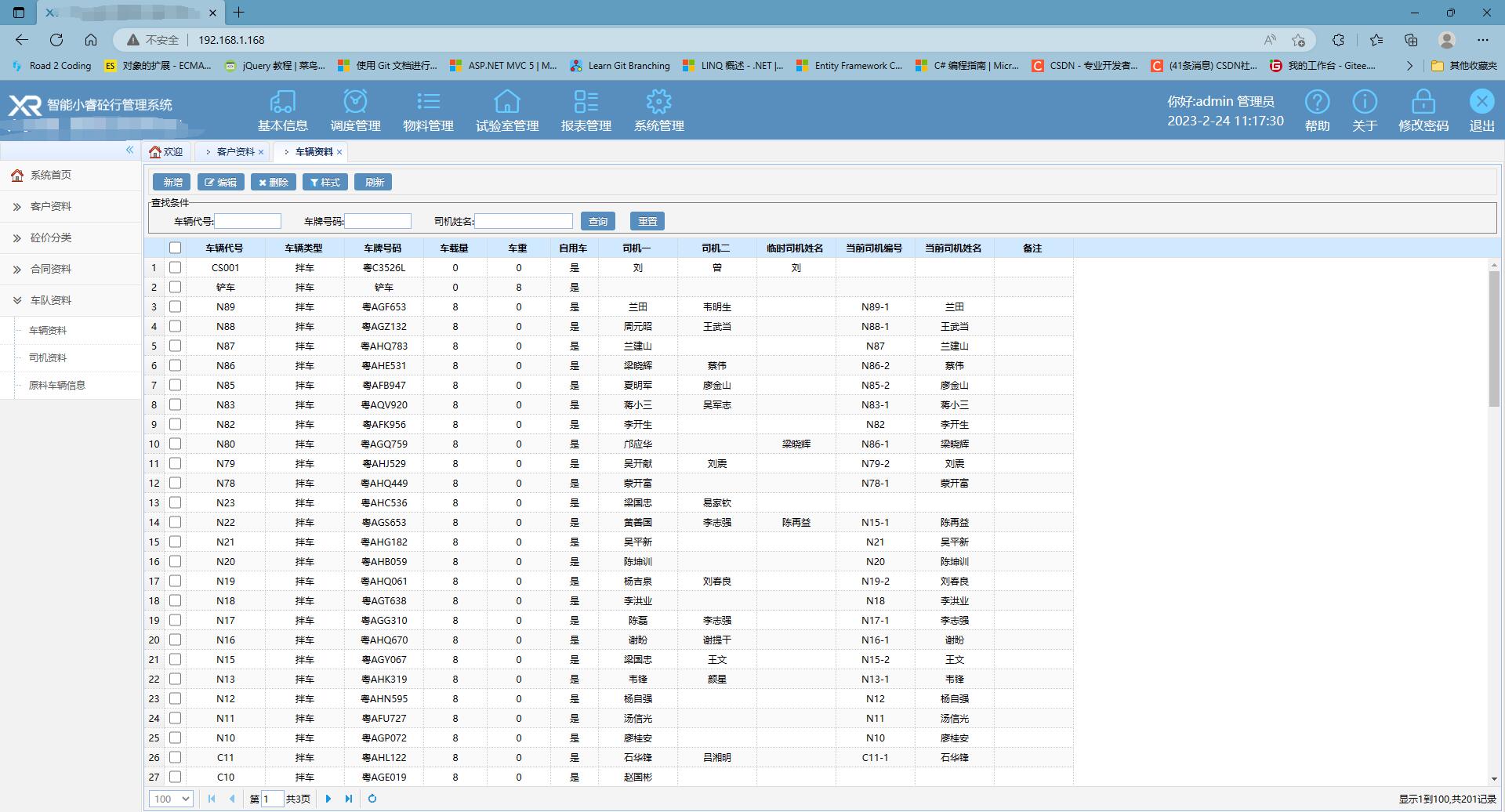Click the browser home icon

click(x=91, y=40)
